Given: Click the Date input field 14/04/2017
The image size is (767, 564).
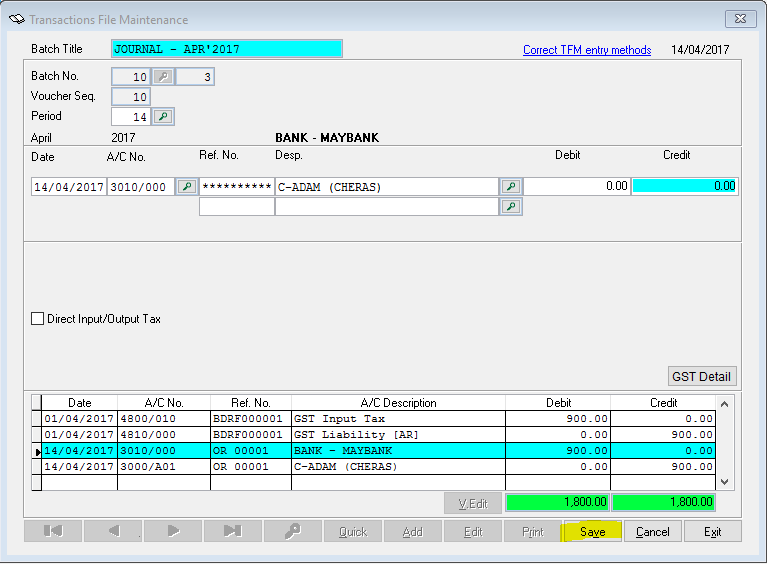Looking at the screenshot, I should pos(68,187).
